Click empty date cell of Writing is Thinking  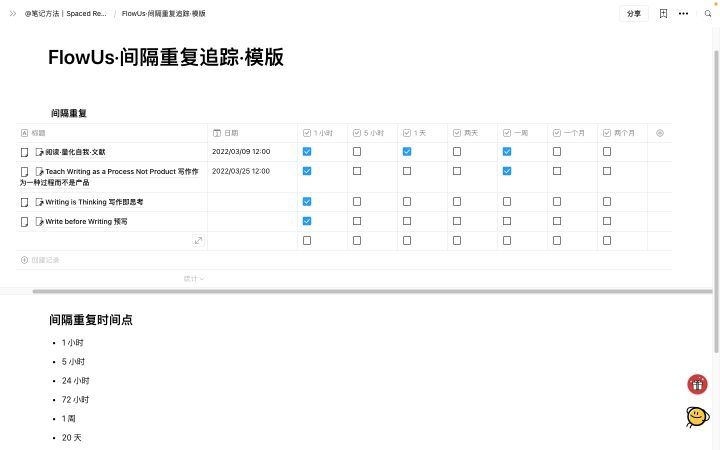pyautogui.click(x=252, y=202)
